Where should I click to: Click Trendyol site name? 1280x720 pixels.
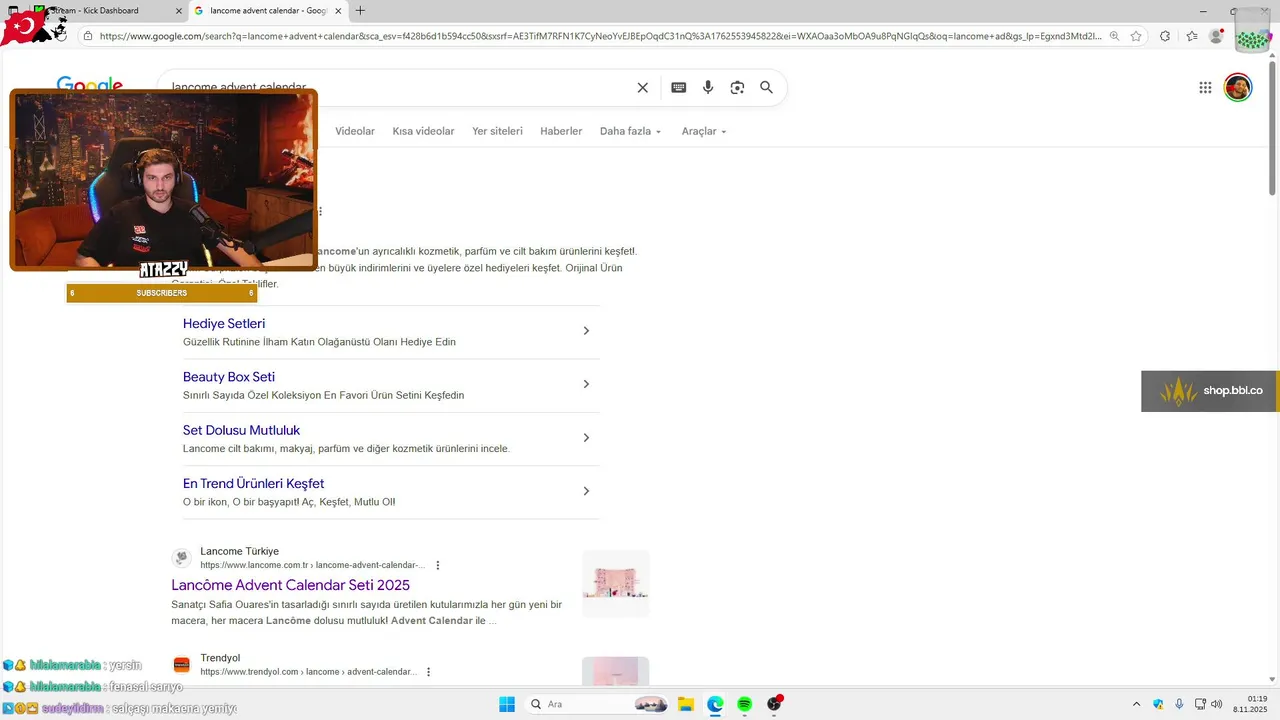[220, 658]
